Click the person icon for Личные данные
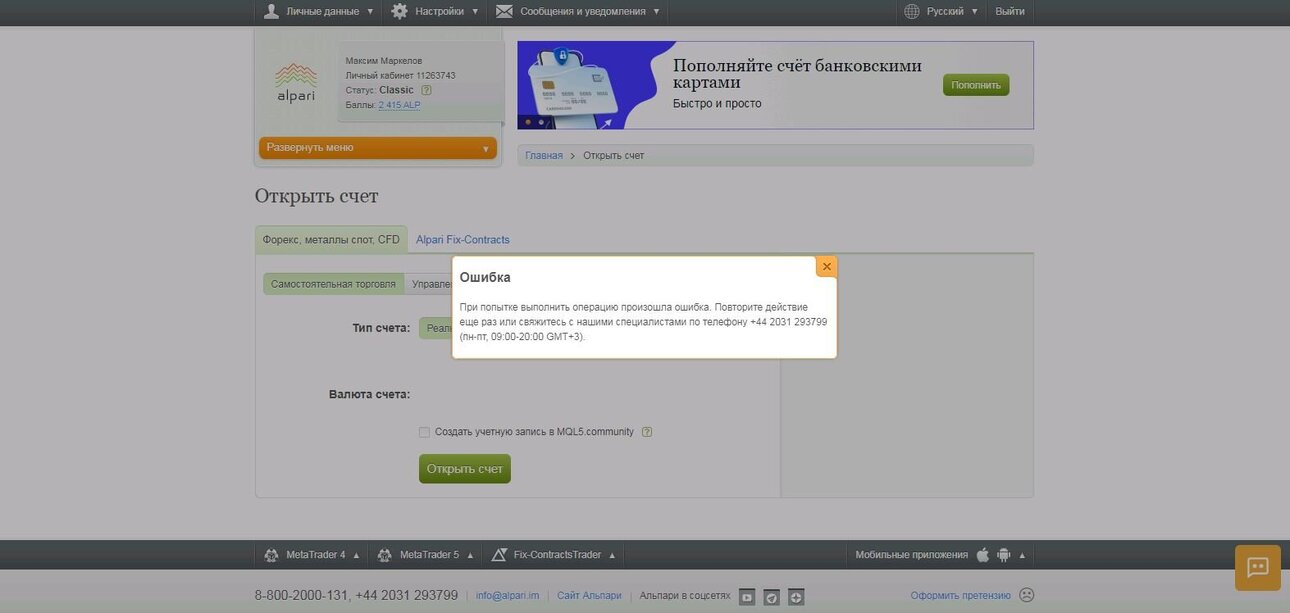 [x=271, y=11]
